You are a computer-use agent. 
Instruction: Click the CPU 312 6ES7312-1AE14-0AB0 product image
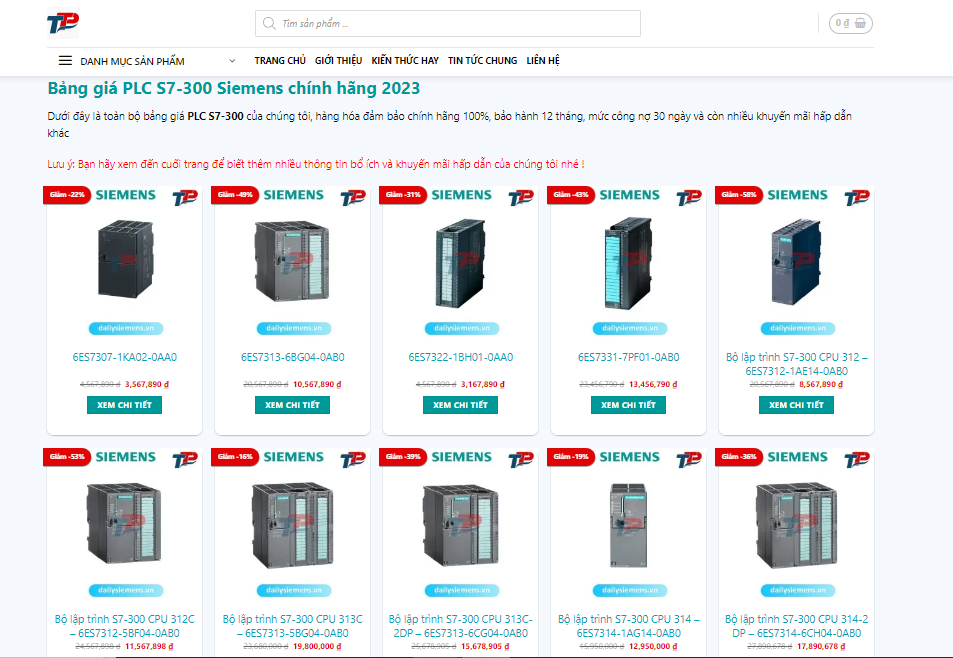click(796, 262)
